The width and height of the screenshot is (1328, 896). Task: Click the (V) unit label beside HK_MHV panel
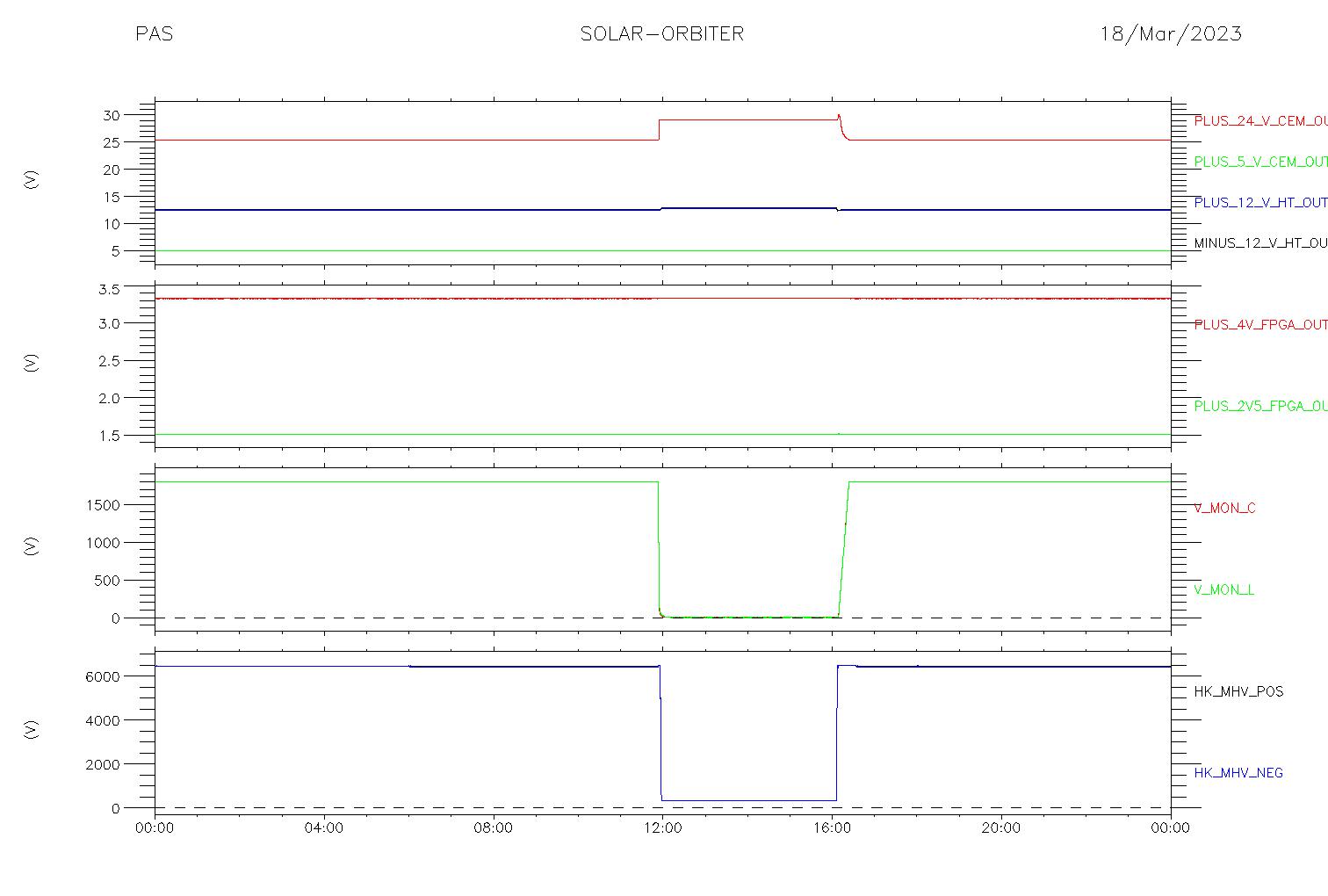pos(32,729)
